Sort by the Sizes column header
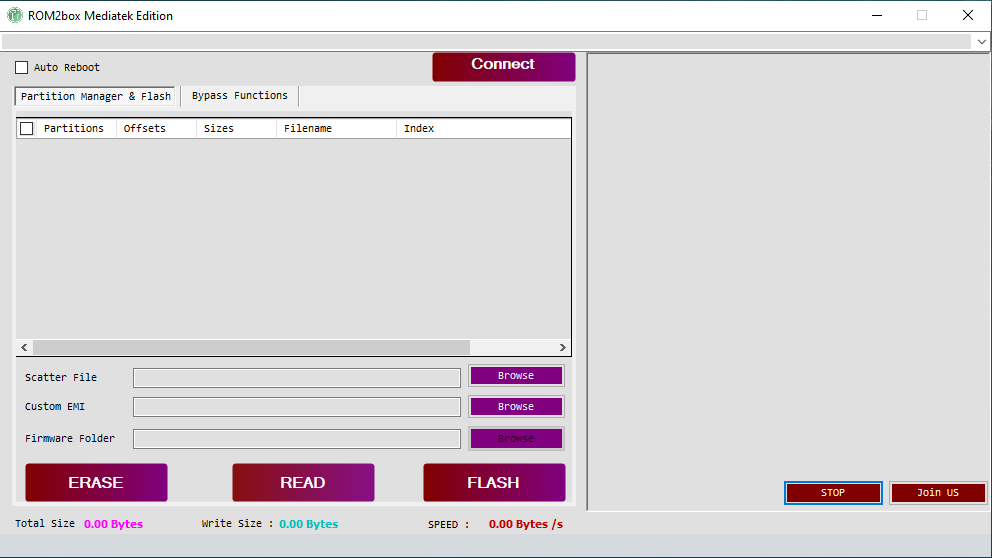 coord(237,128)
